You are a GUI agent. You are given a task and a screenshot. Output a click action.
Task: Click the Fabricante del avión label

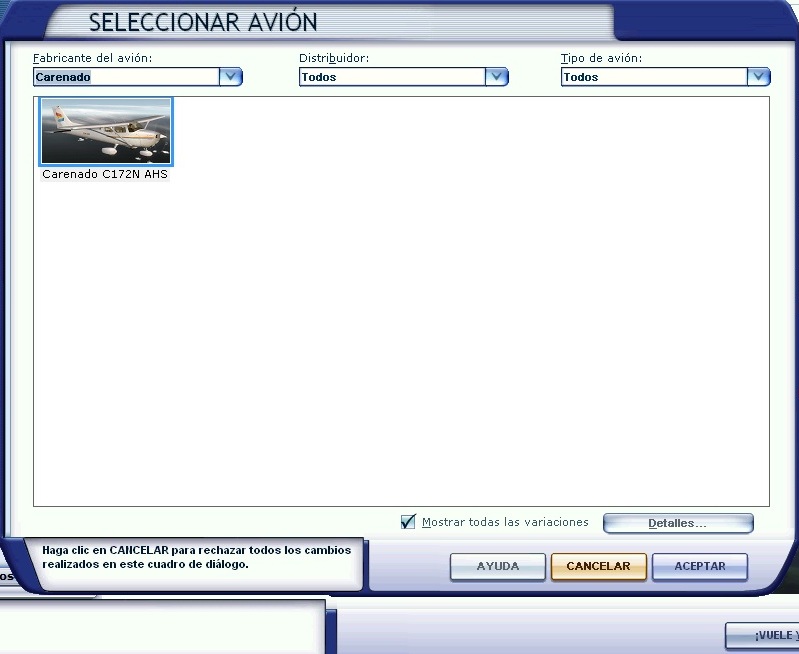[x=92, y=58]
